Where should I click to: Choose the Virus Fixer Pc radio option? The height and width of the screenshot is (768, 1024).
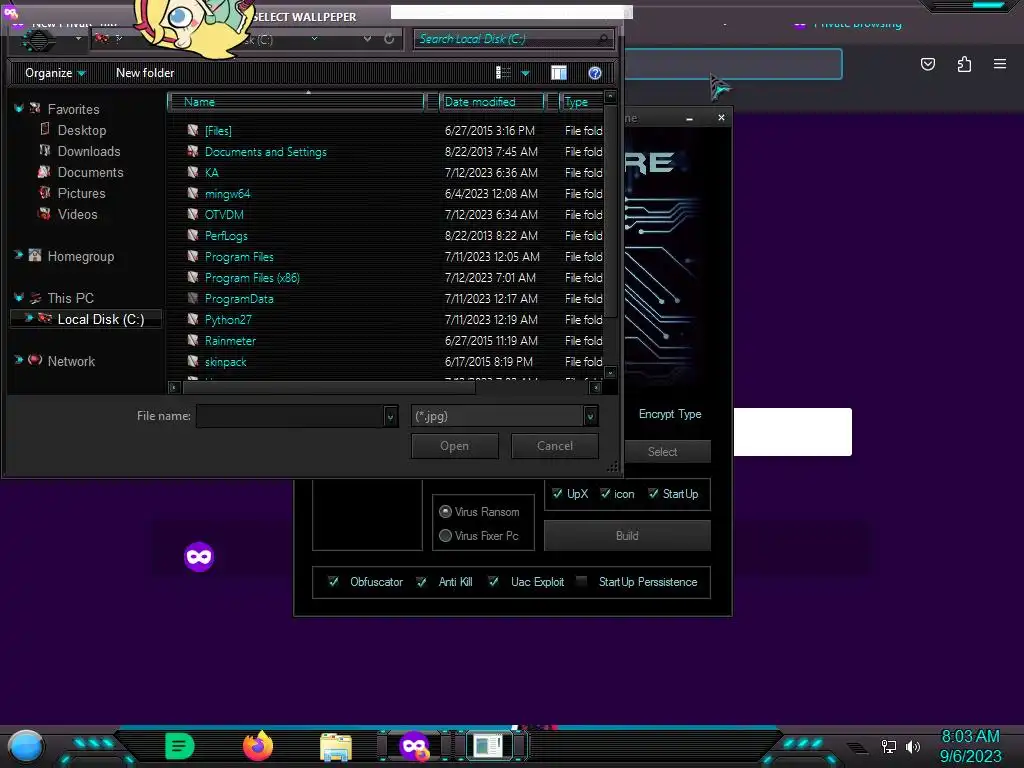(445, 536)
